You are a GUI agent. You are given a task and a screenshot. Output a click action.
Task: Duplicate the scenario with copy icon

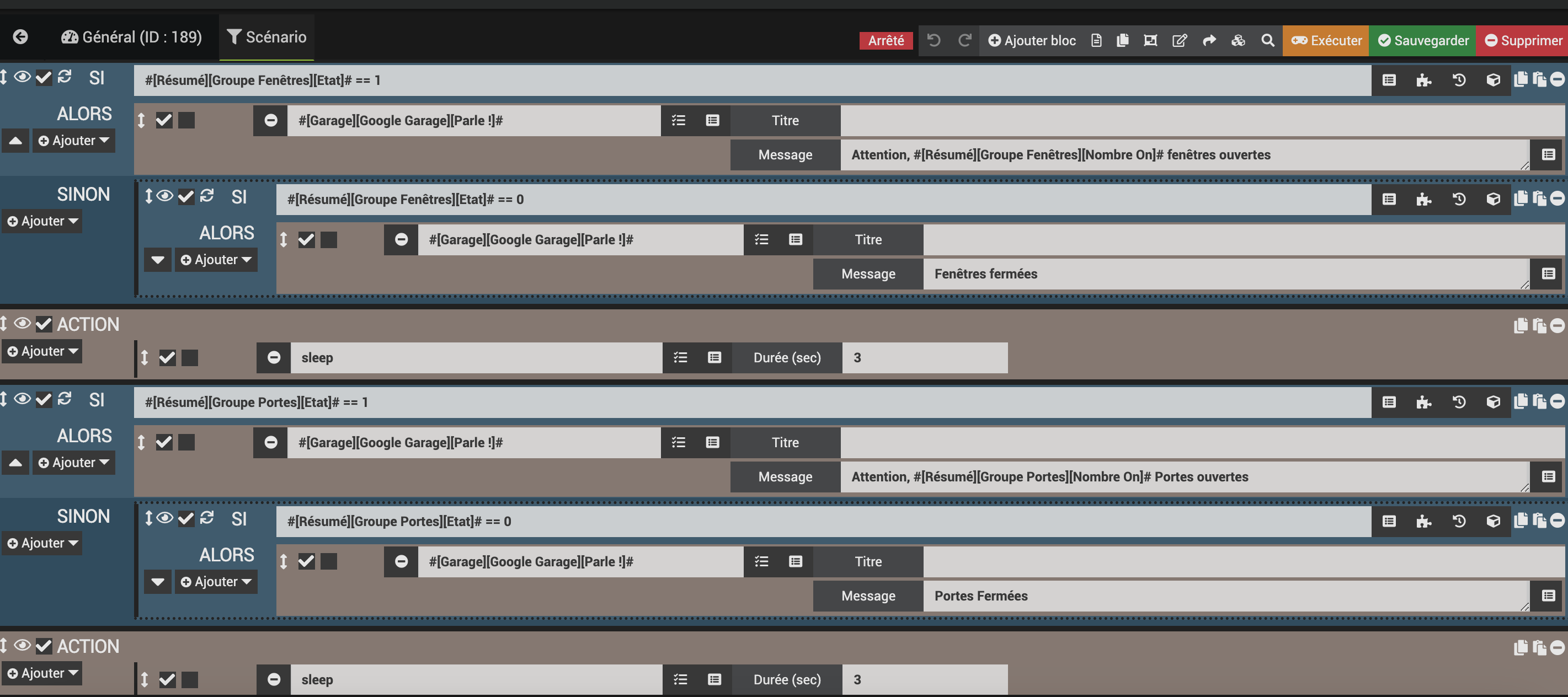(x=1123, y=41)
